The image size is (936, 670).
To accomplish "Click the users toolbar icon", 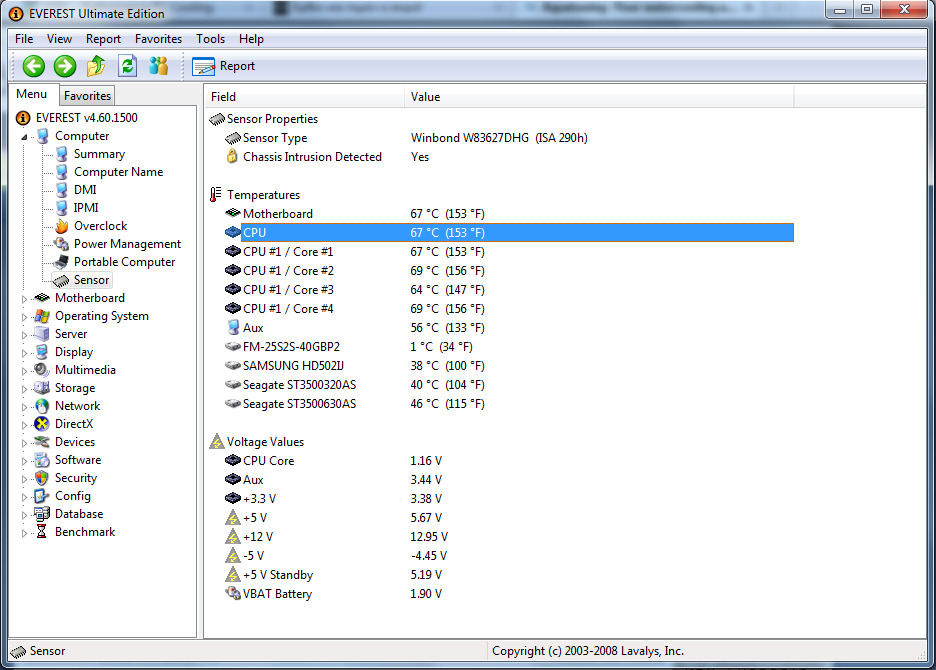I will click(x=158, y=66).
